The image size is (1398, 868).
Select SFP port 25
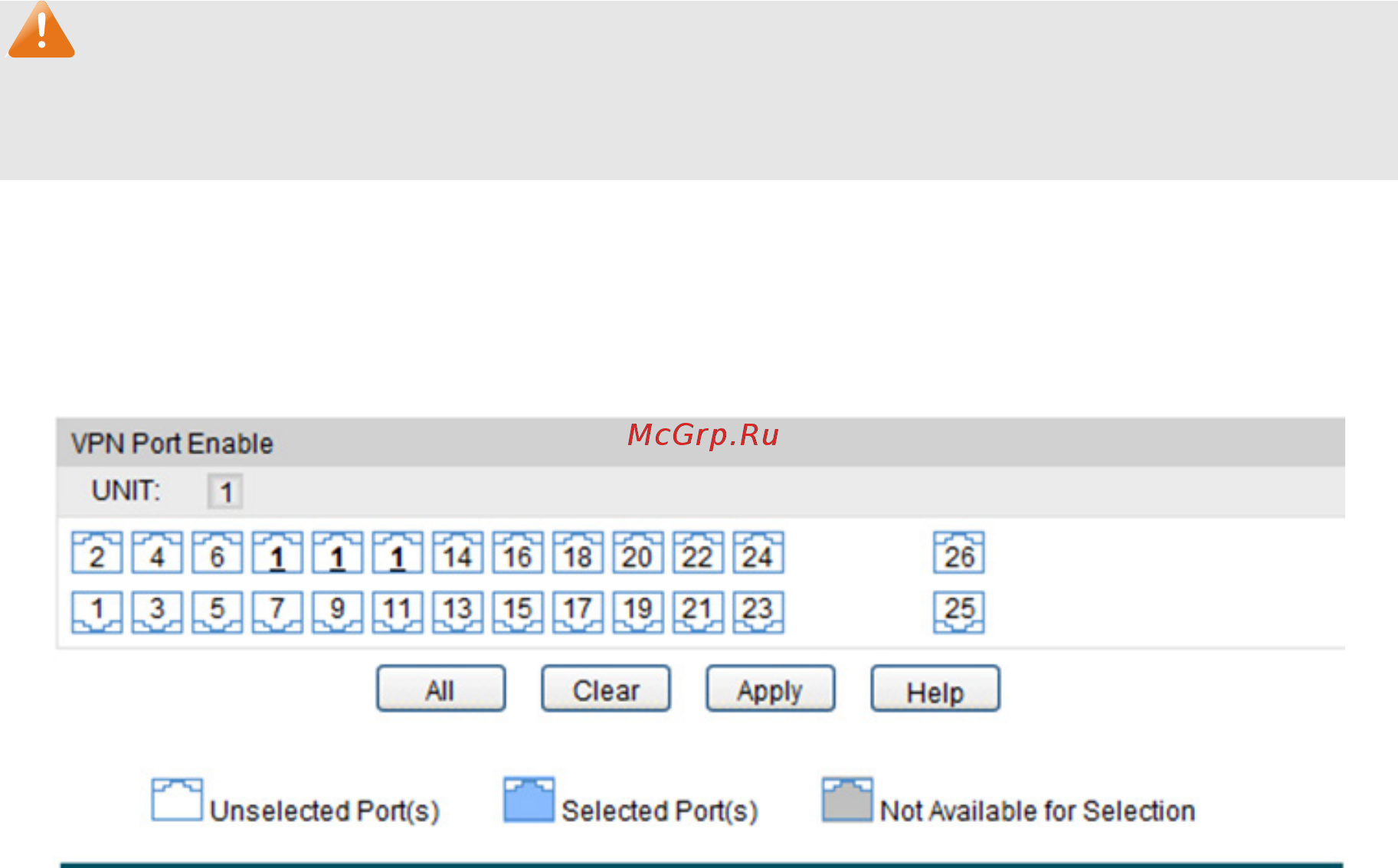coord(959,612)
